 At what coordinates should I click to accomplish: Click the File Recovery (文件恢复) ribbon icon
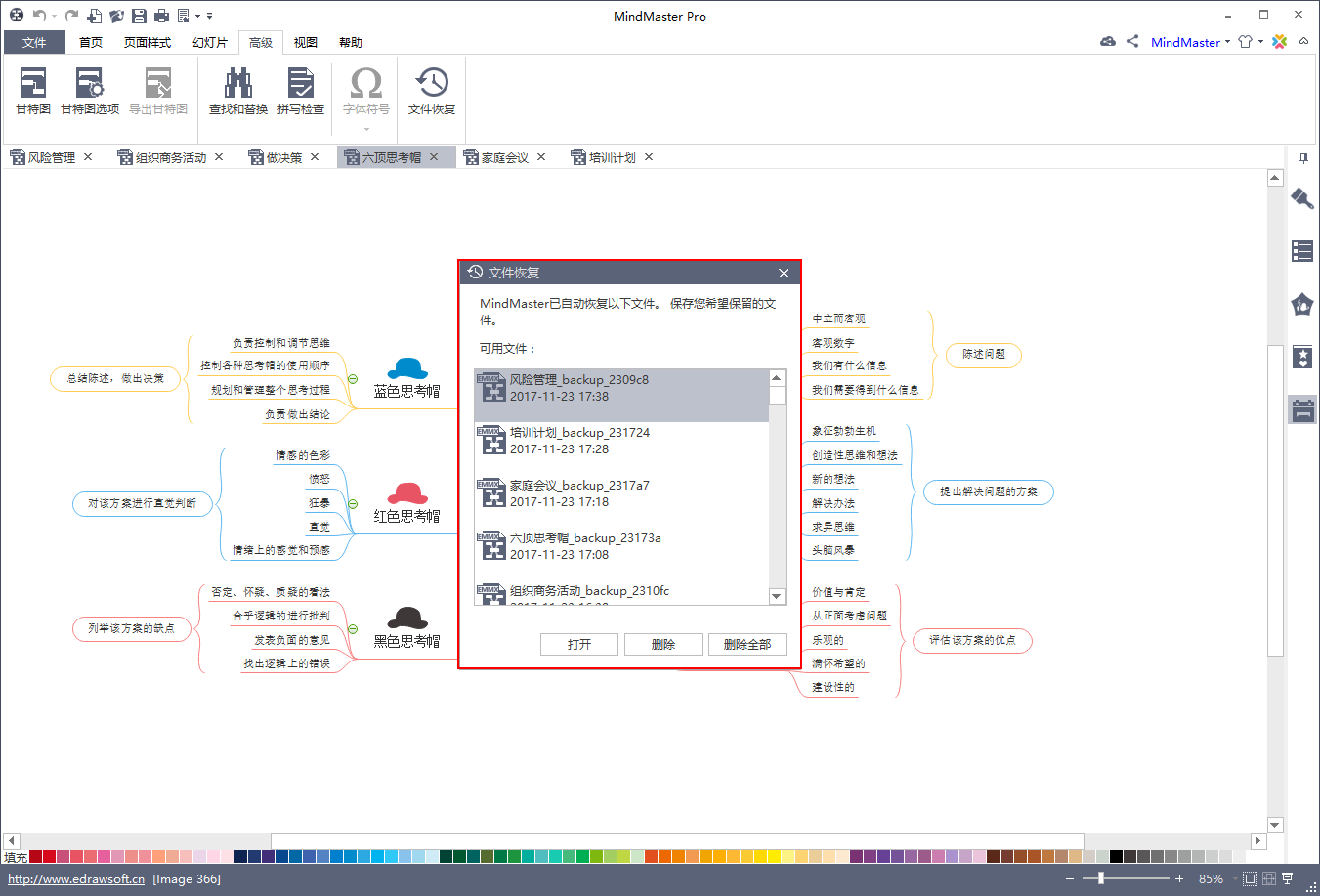432,91
